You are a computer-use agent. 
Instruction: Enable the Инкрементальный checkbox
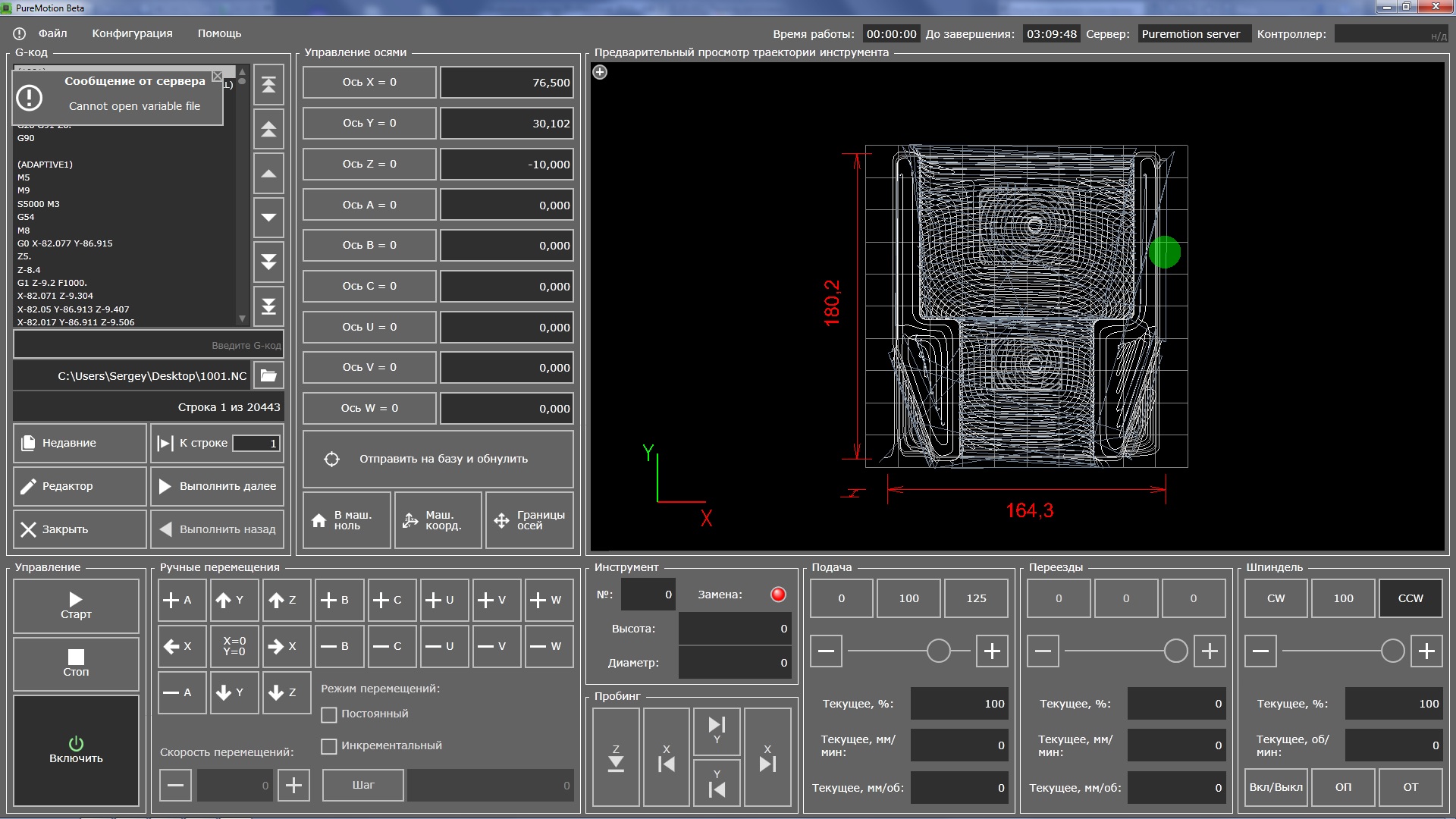(x=329, y=746)
